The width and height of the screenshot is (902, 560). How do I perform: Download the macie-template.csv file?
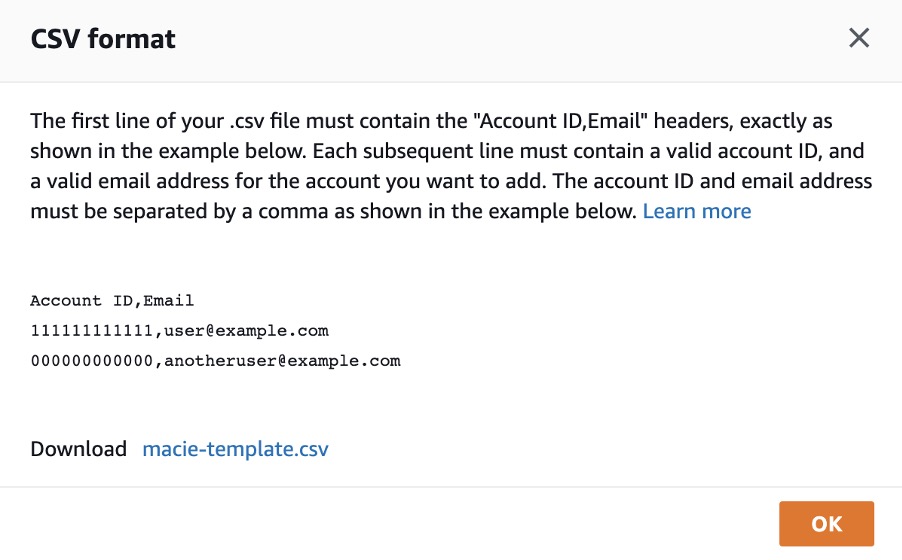(235, 449)
